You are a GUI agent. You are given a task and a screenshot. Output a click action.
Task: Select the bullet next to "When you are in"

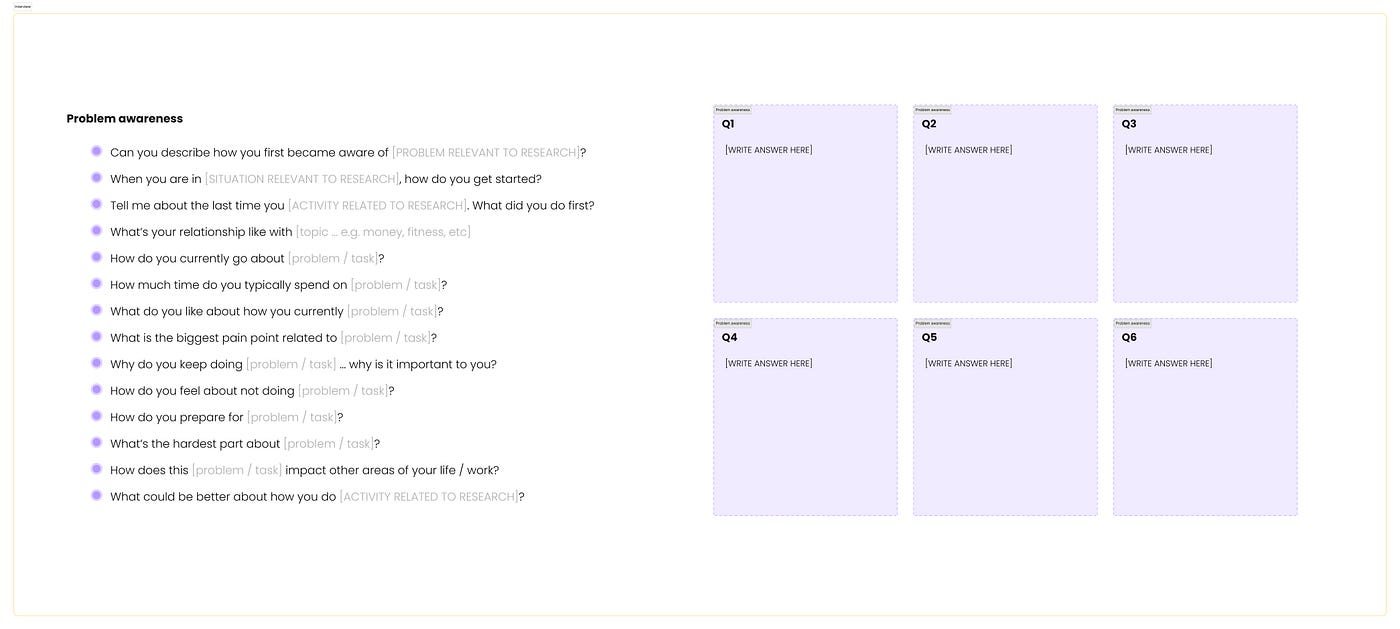(x=97, y=178)
